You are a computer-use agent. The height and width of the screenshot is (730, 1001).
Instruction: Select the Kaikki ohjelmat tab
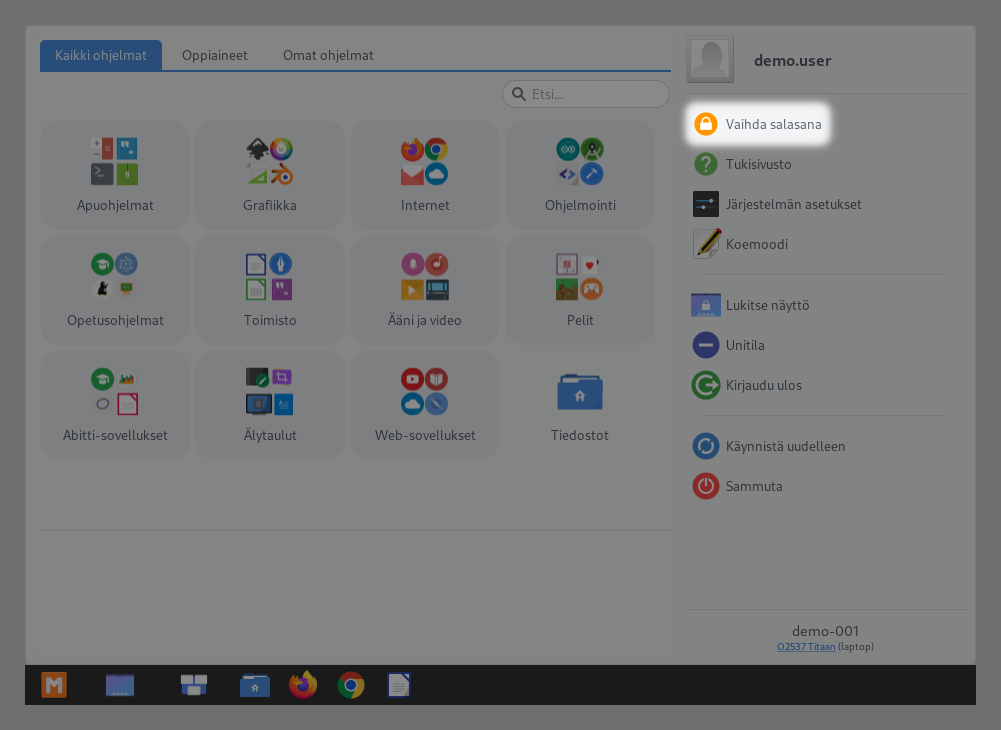[x=101, y=56]
